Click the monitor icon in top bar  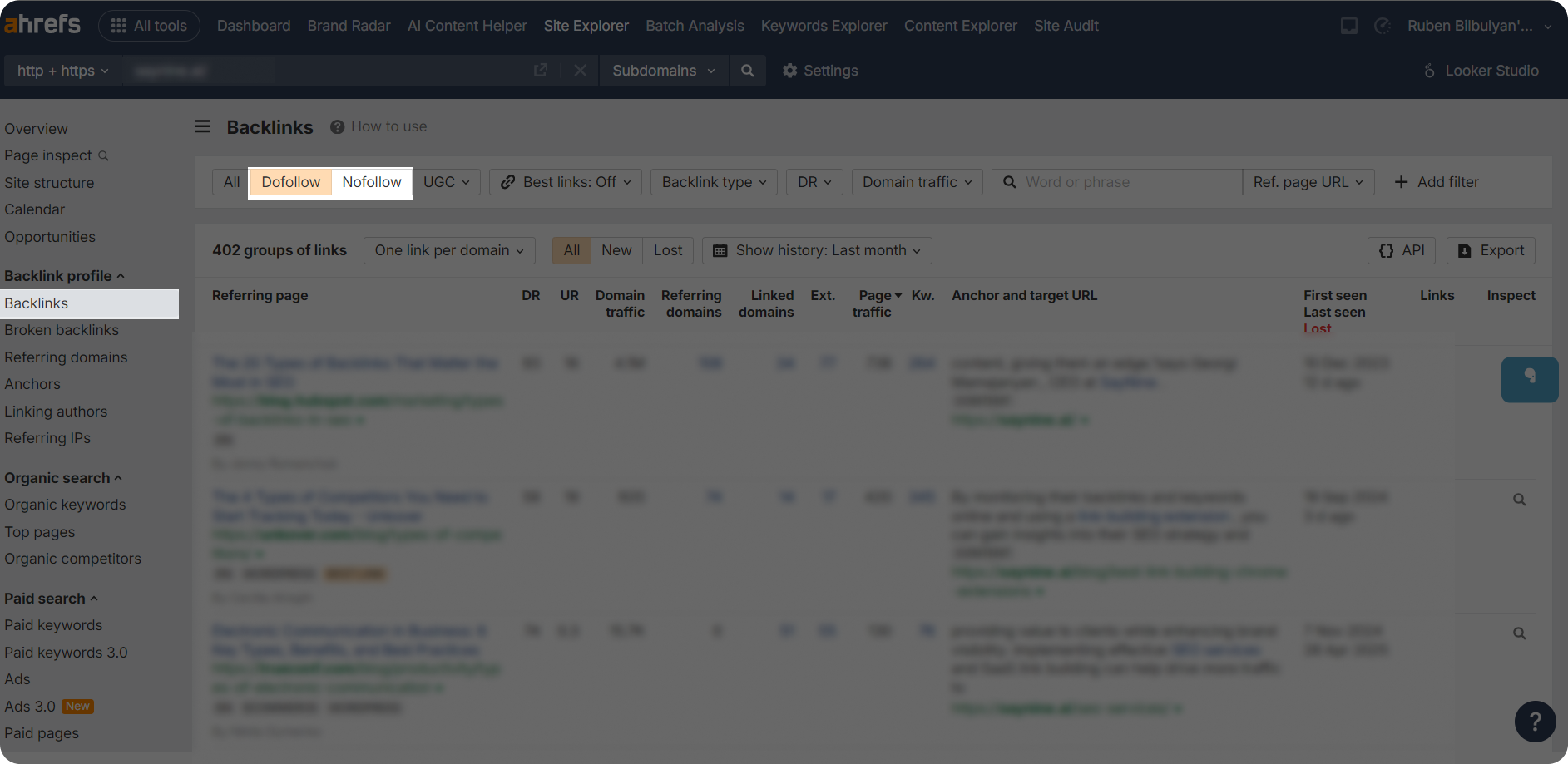1349,26
